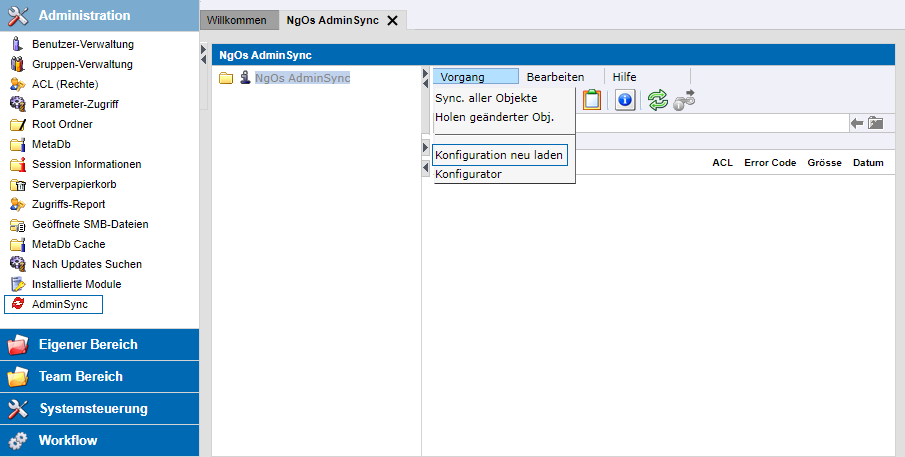Open the Bearbeiten menu
Viewport: 905px width, 457px height.
click(x=555, y=77)
